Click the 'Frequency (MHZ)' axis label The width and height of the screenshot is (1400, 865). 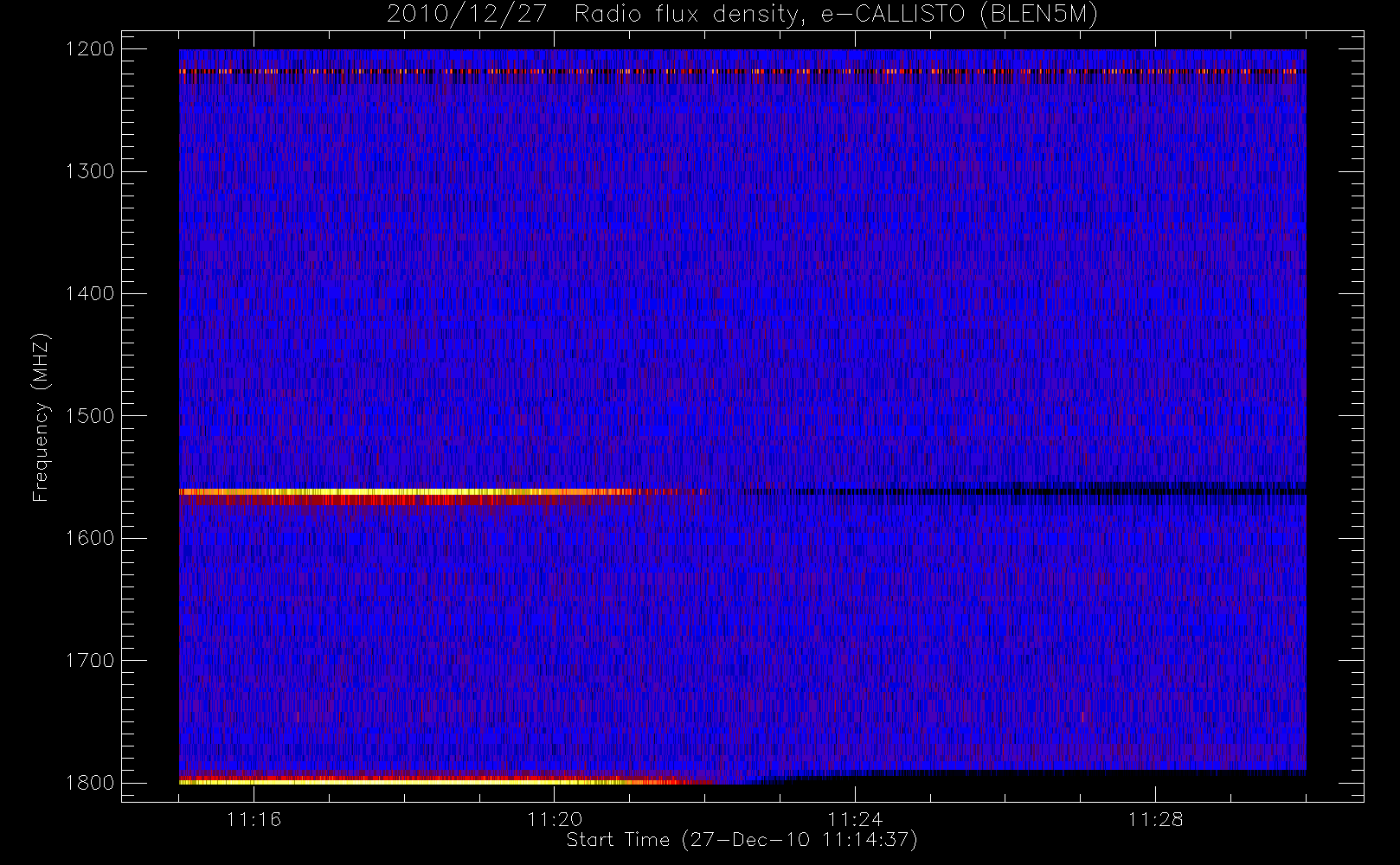41,417
